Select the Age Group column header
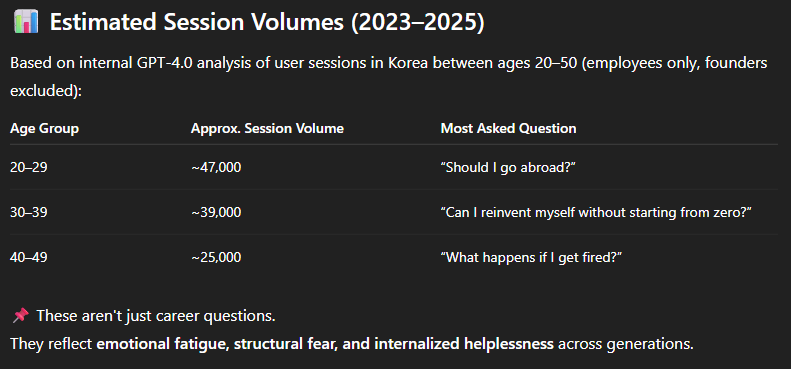791x369 pixels. coord(44,129)
